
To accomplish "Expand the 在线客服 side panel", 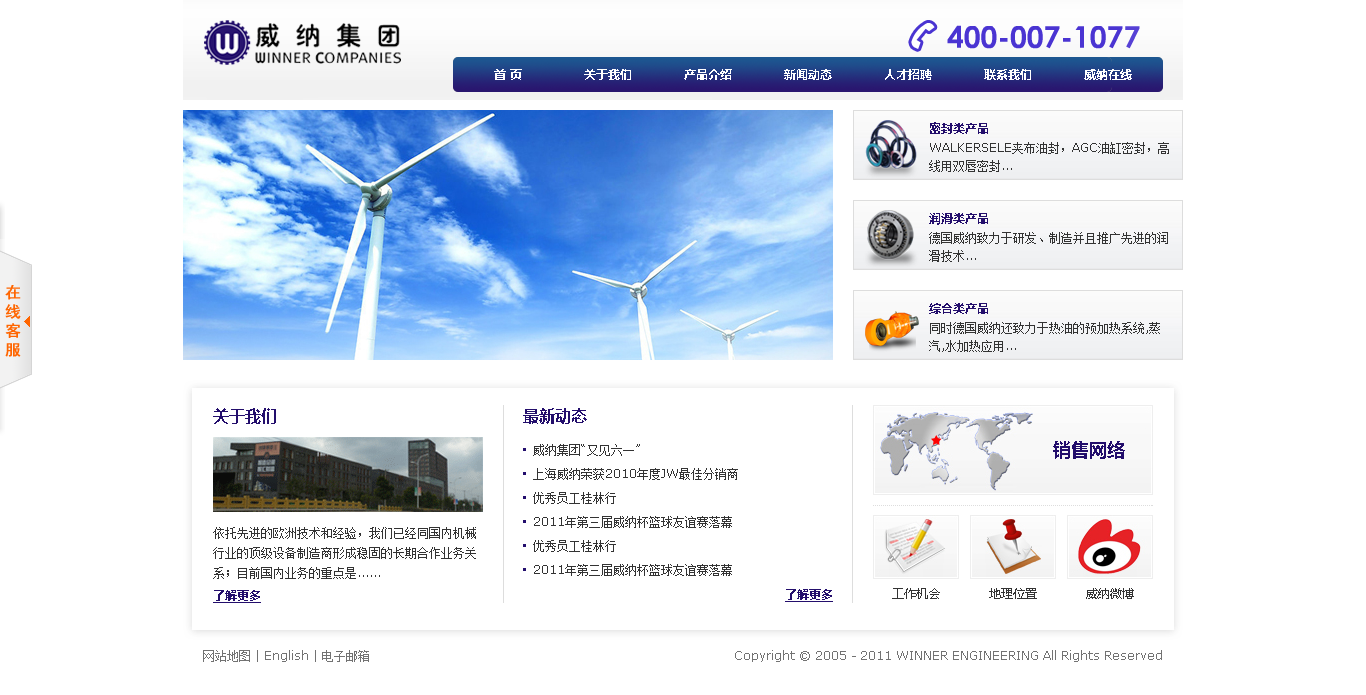I will click(15, 321).
